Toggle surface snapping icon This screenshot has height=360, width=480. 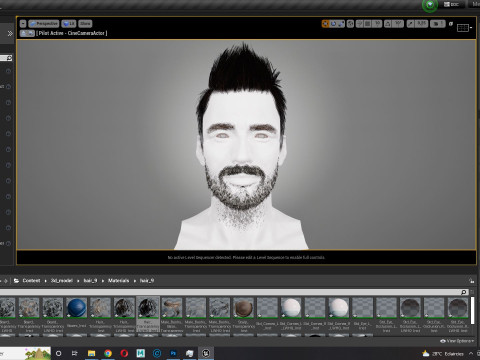point(360,24)
